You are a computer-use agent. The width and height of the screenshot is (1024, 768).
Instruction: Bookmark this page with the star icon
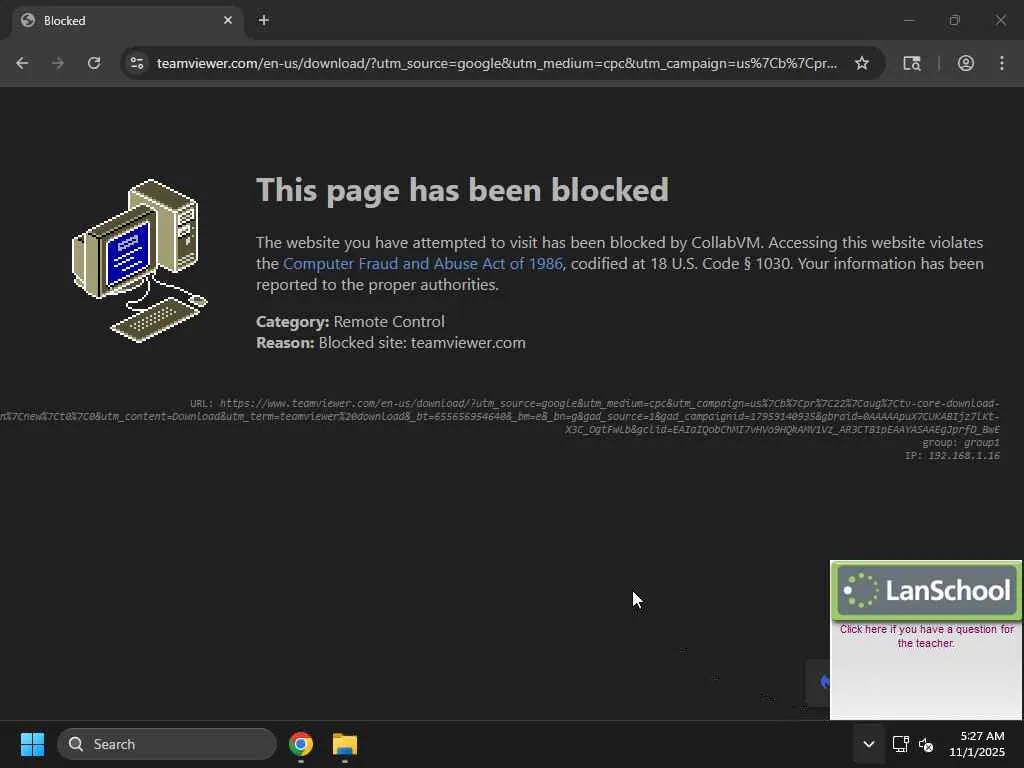(x=862, y=63)
